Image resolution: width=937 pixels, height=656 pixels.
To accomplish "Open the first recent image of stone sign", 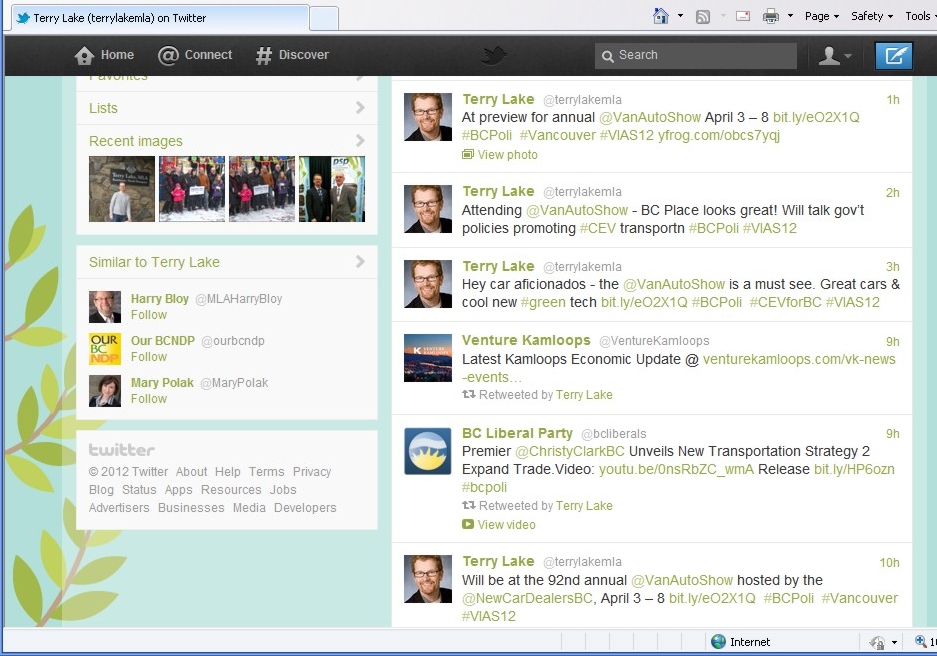I will (122, 189).
